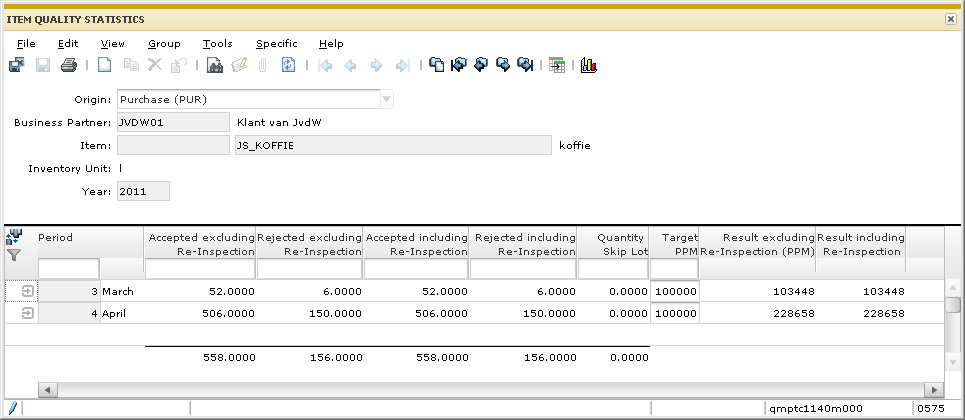
Task: Expand the Origin dropdown arrow
Action: (x=386, y=99)
